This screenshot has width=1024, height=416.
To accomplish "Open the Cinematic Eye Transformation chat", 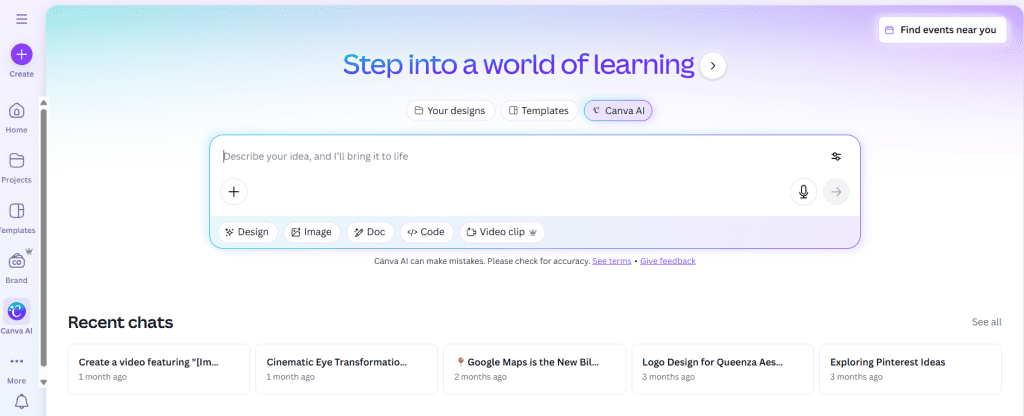I will point(346,369).
